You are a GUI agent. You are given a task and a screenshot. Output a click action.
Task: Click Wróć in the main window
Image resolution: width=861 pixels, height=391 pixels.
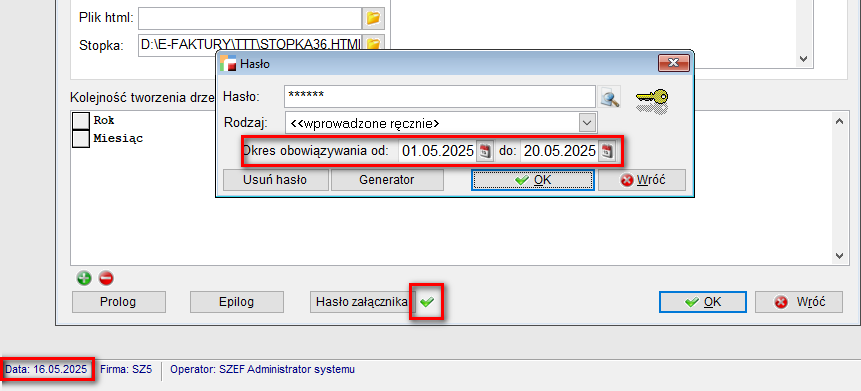(799, 302)
